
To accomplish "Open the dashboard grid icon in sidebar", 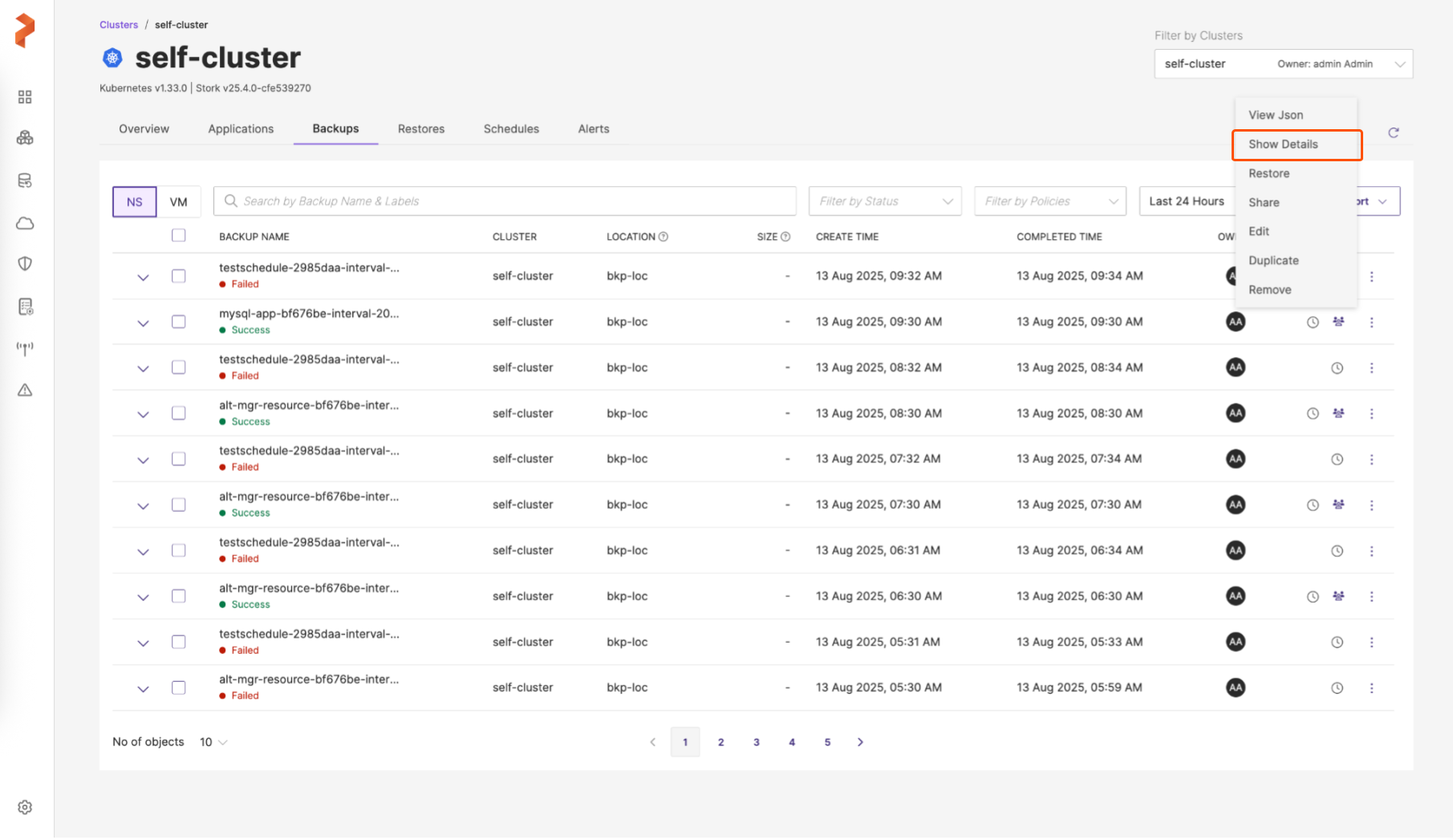I will click(x=25, y=97).
